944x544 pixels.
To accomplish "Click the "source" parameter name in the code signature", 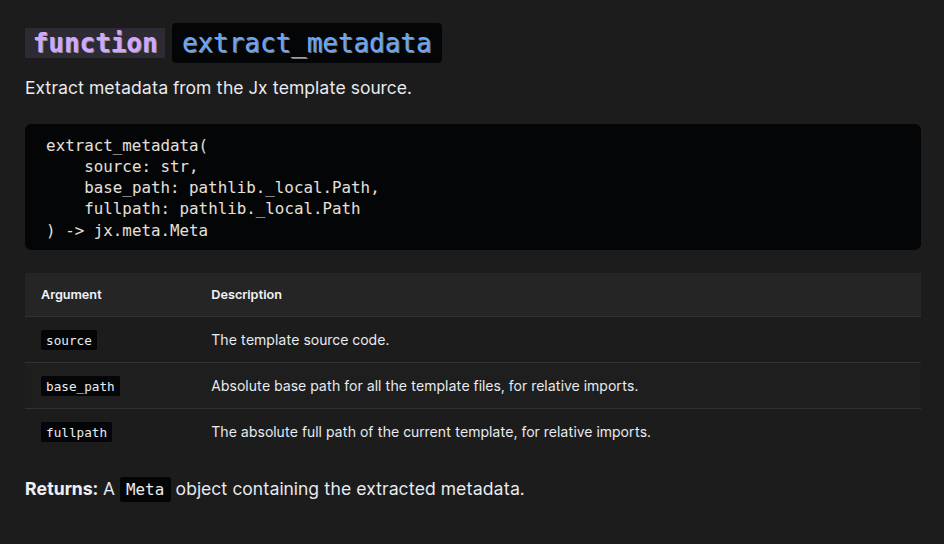I will coord(112,166).
